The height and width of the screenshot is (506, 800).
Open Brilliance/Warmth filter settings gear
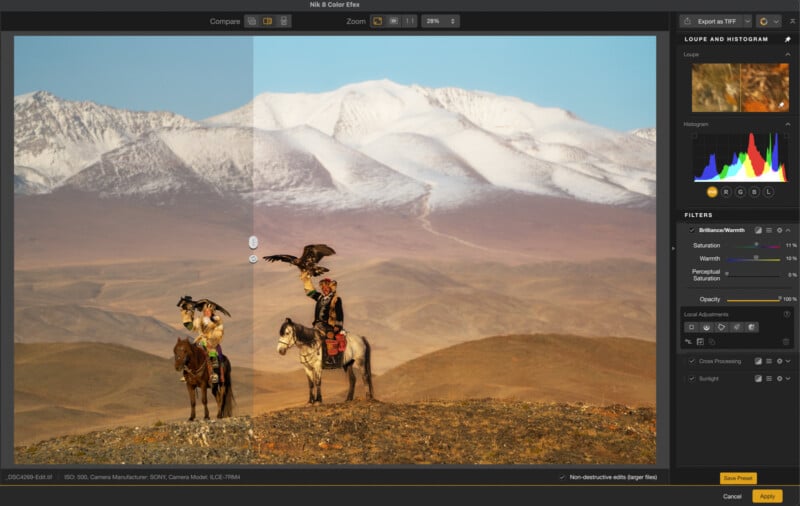[779, 230]
